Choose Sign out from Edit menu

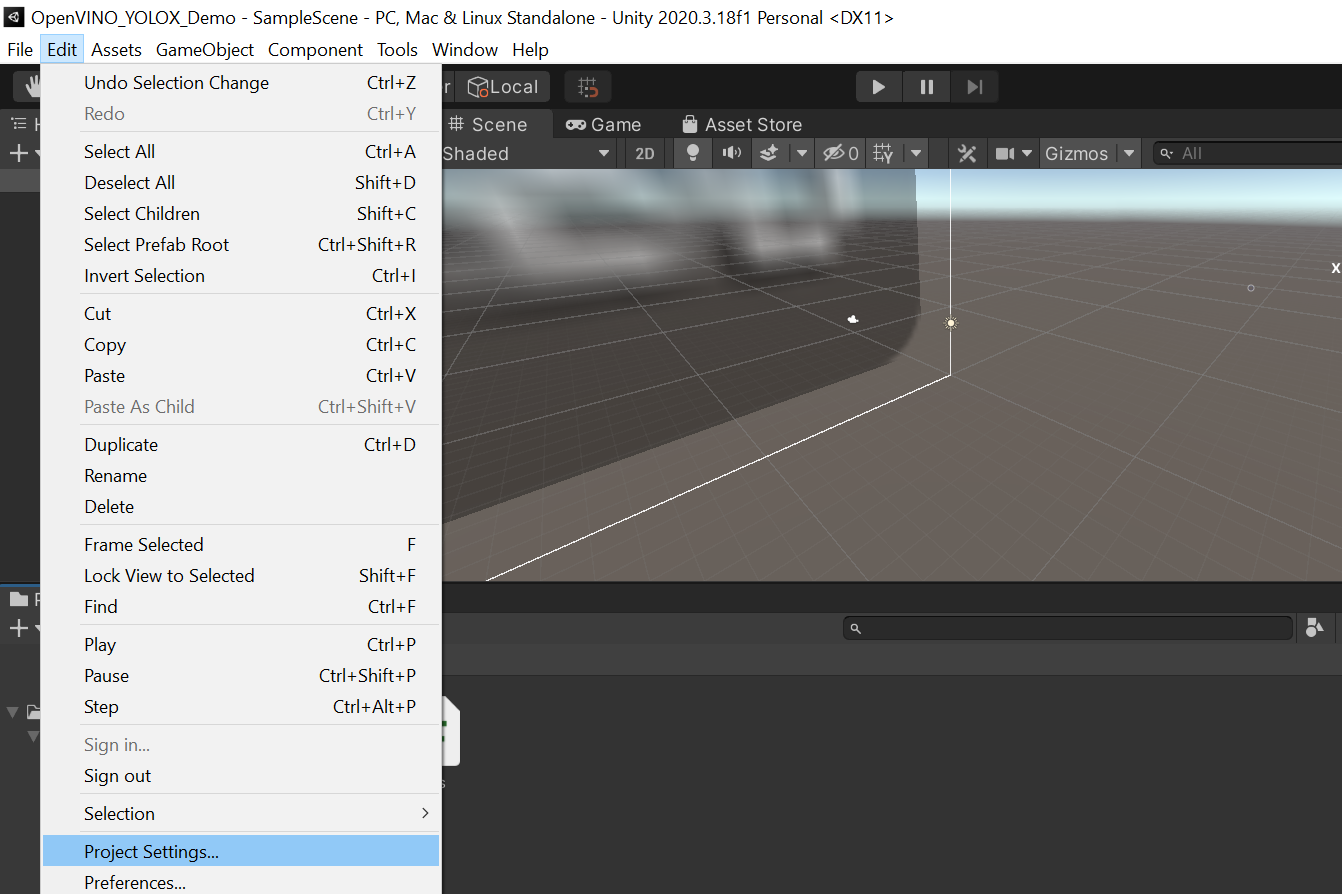coord(241,776)
